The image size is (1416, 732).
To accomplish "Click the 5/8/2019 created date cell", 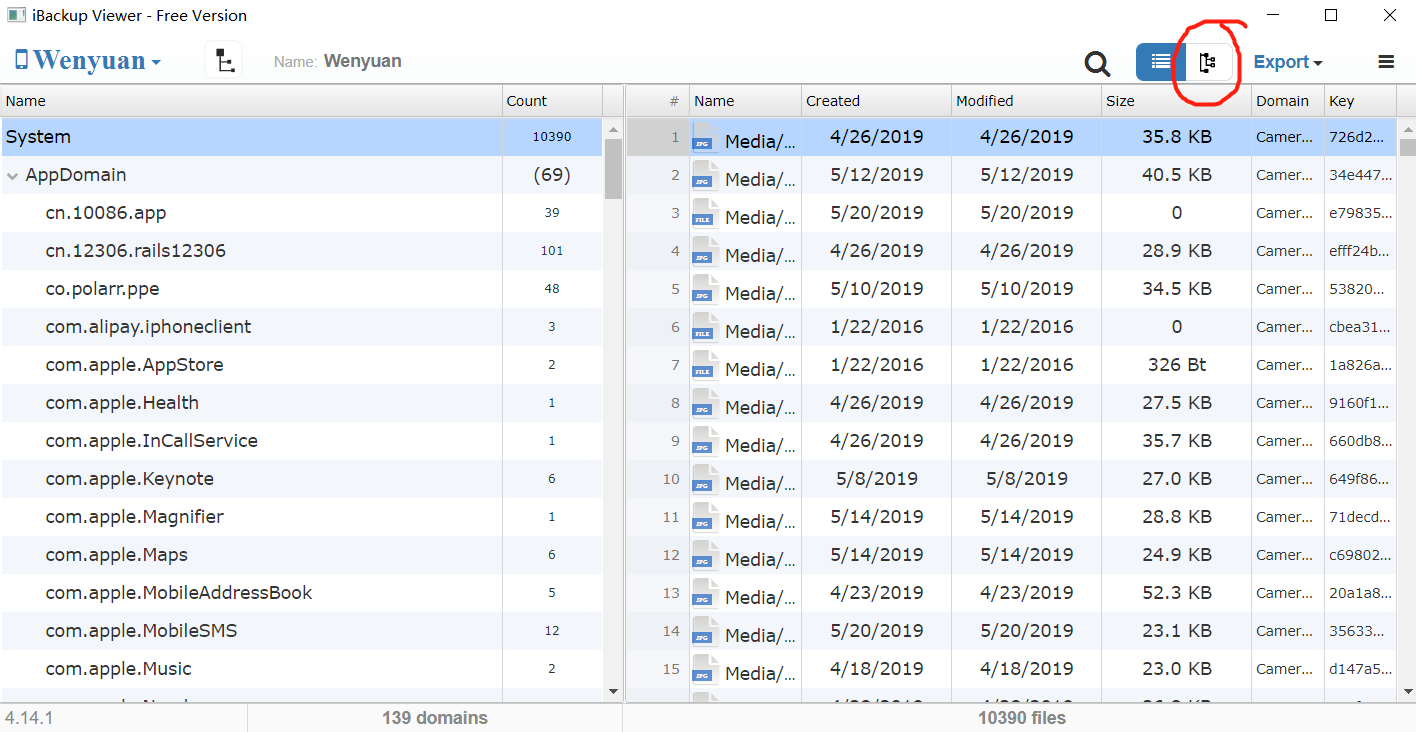I will (x=876, y=479).
